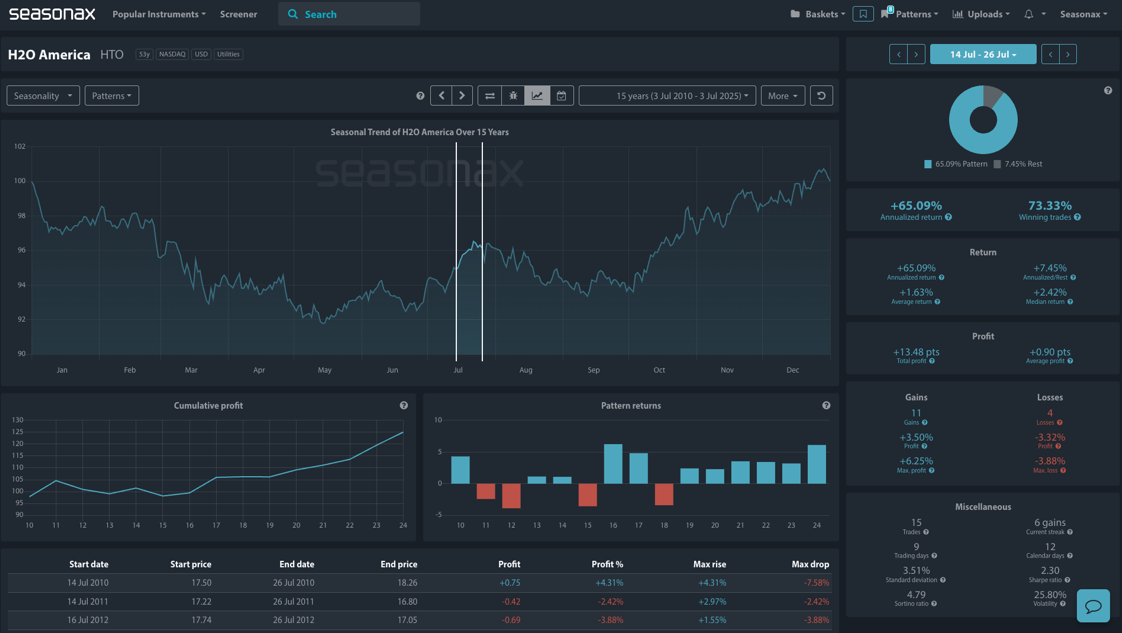
Task: Shift pattern start date later
Action: pos(916,54)
